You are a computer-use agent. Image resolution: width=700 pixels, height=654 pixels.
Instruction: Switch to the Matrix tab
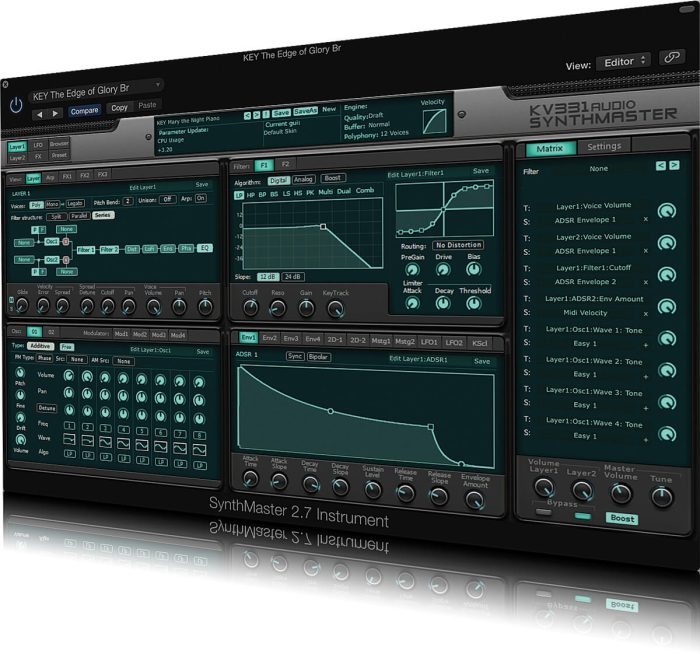pyautogui.click(x=550, y=149)
